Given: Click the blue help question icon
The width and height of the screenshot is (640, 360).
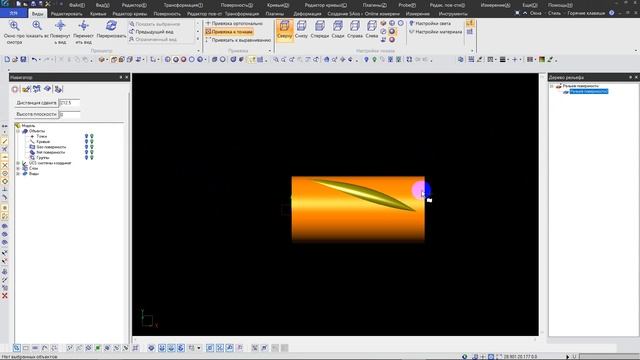Looking at the screenshot, I should click(x=611, y=13).
